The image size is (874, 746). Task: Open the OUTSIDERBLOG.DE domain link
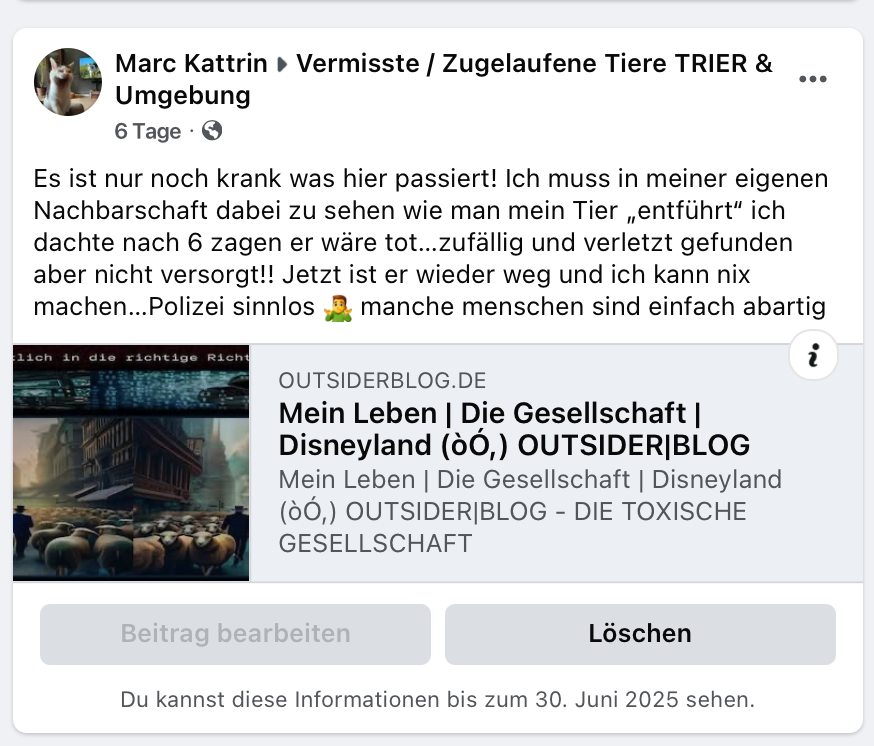pyautogui.click(x=382, y=381)
